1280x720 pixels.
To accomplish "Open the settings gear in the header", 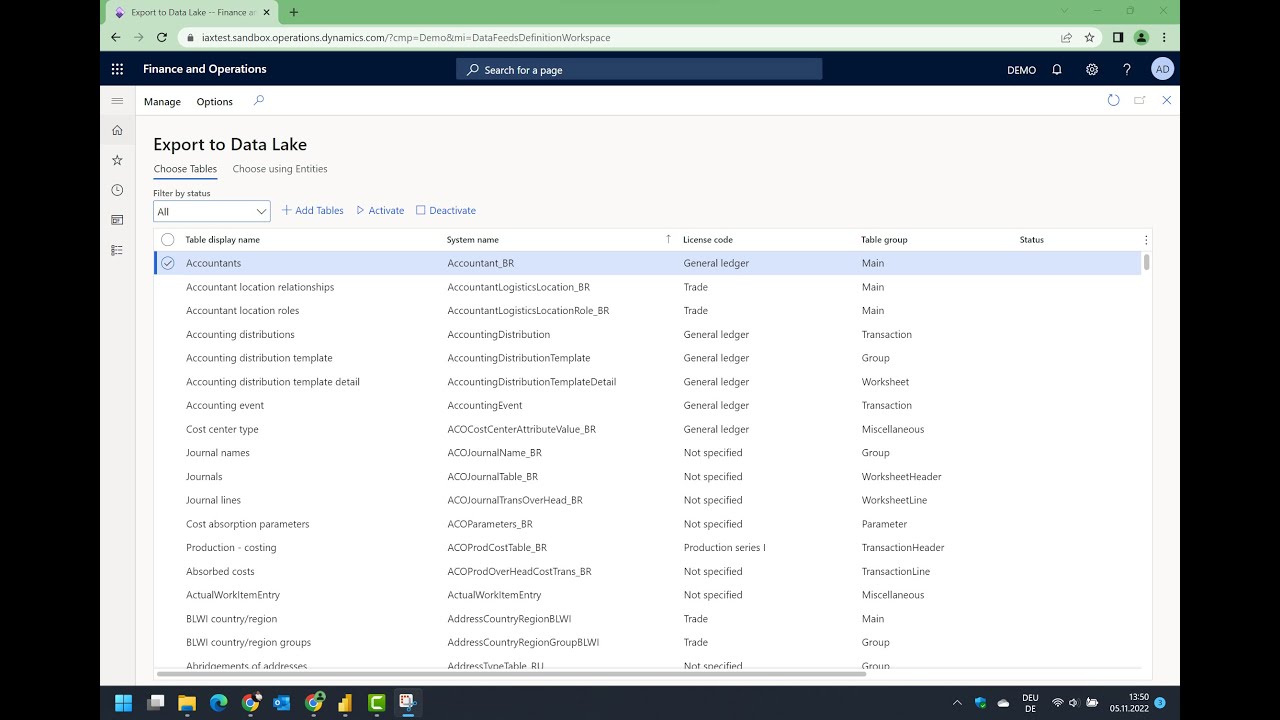I will 1092,69.
